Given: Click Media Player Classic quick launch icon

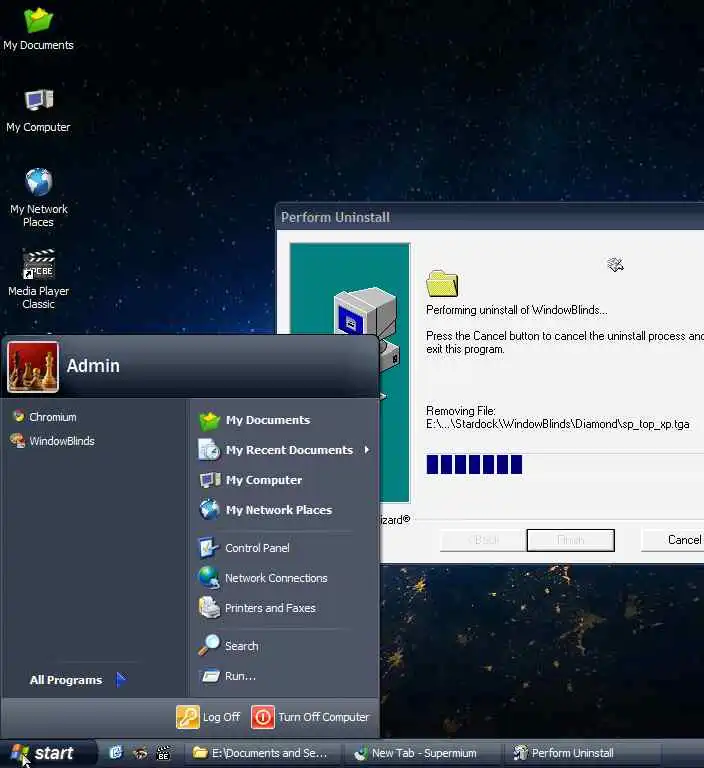Looking at the screenshot, I should (x=163, y=752).
